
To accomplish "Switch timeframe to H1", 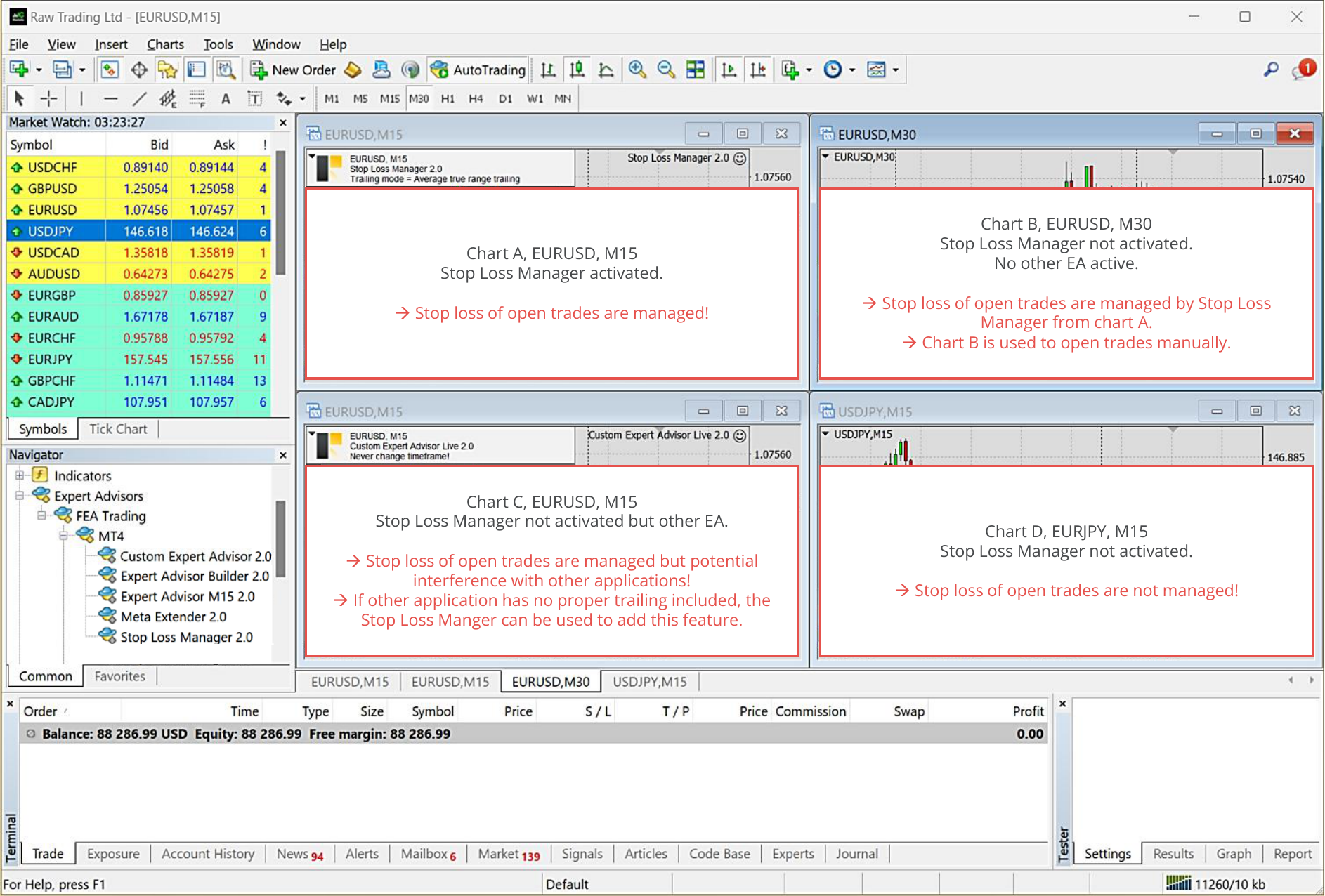I will 448,98.
